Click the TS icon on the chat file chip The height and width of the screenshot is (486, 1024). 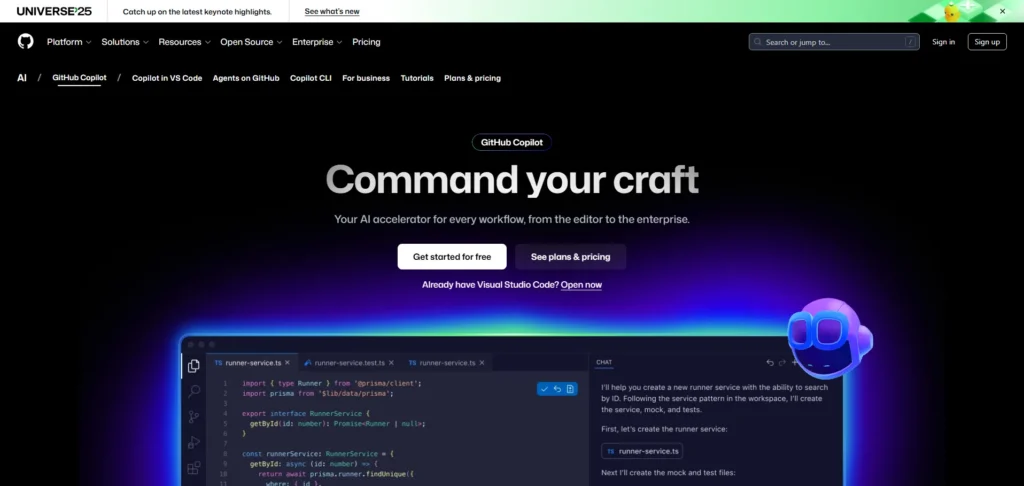pyautogui.click(x=611, y=451)
